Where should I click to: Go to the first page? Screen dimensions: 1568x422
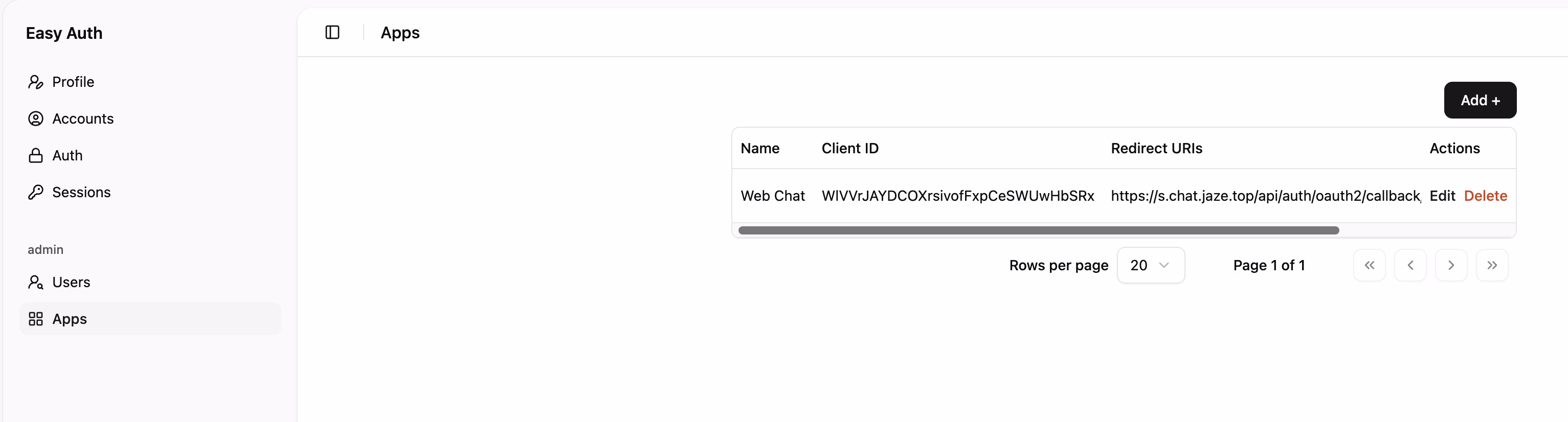click(x=1369, y=265)
